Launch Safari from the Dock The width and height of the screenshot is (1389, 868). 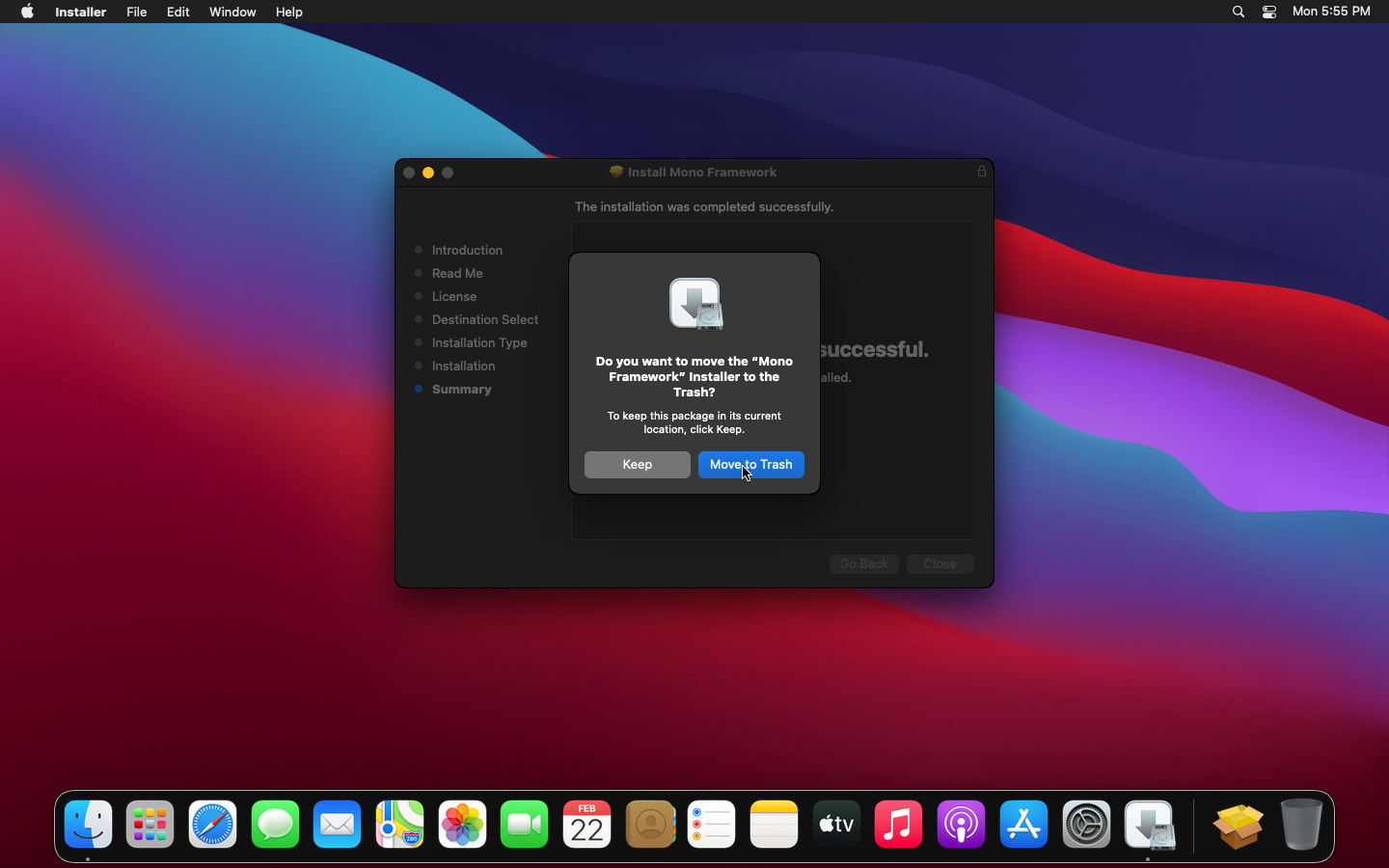(x=212, y=825)
